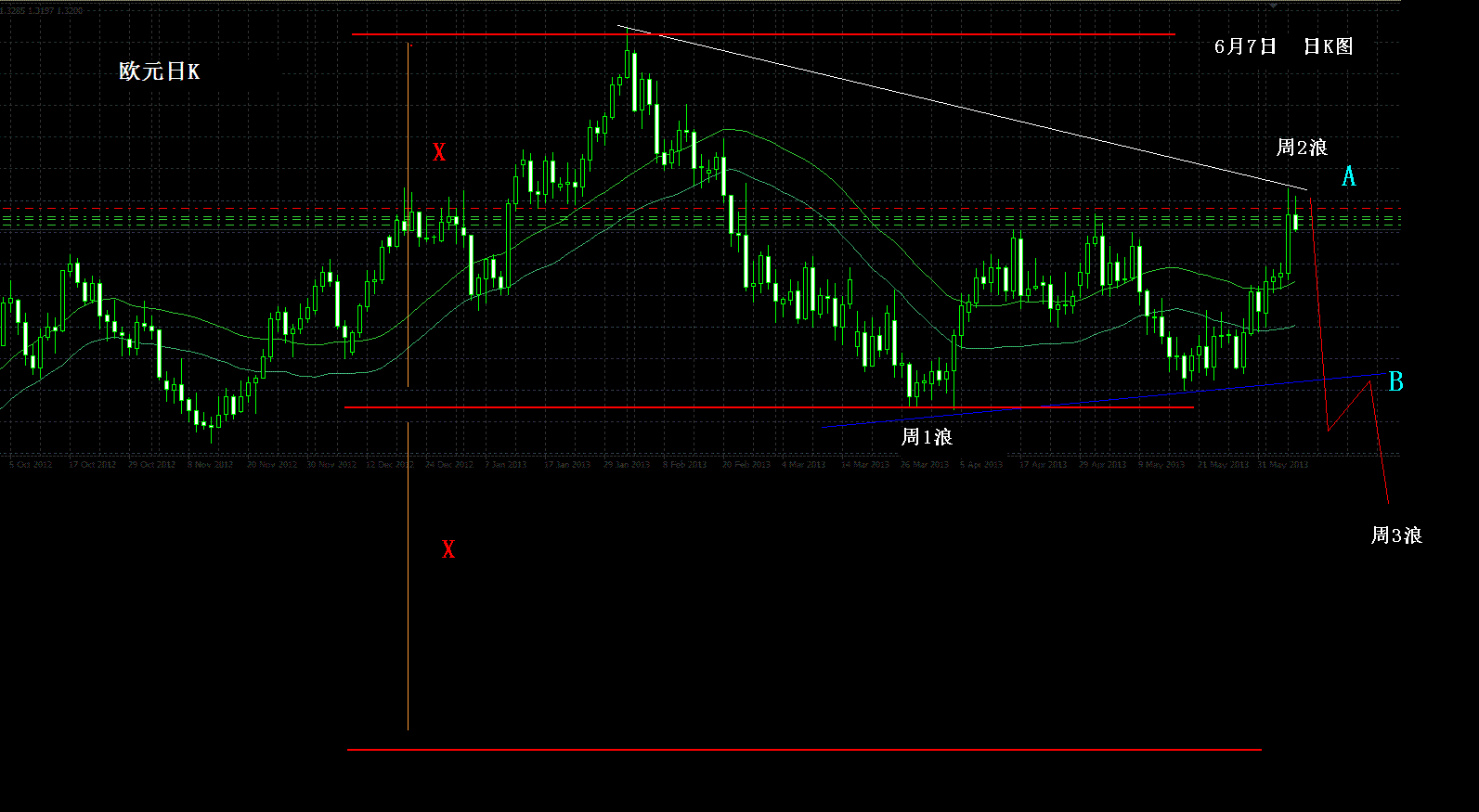Select the 7 Jan 2013 axis date
The image size is (1479, 812).
click(505, 464)
